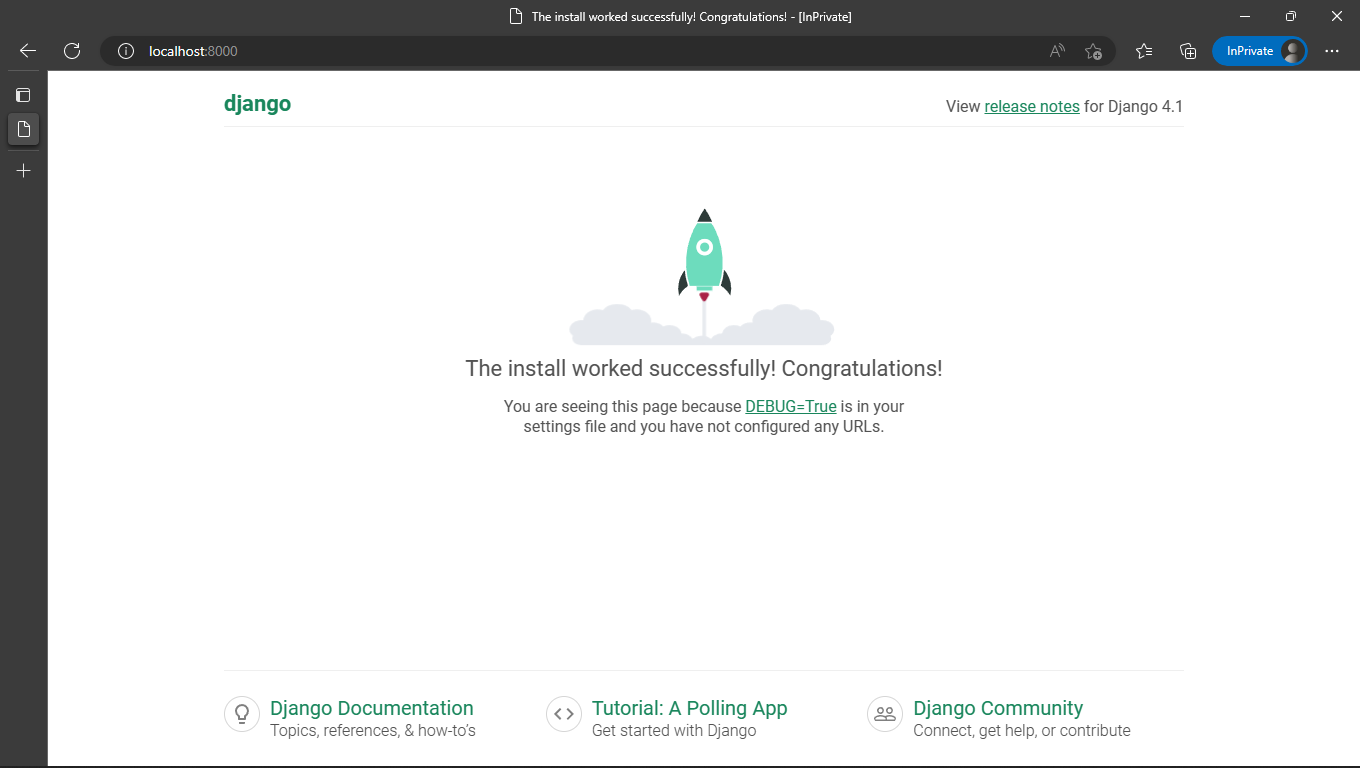Click the people community icon

[885, 714]
